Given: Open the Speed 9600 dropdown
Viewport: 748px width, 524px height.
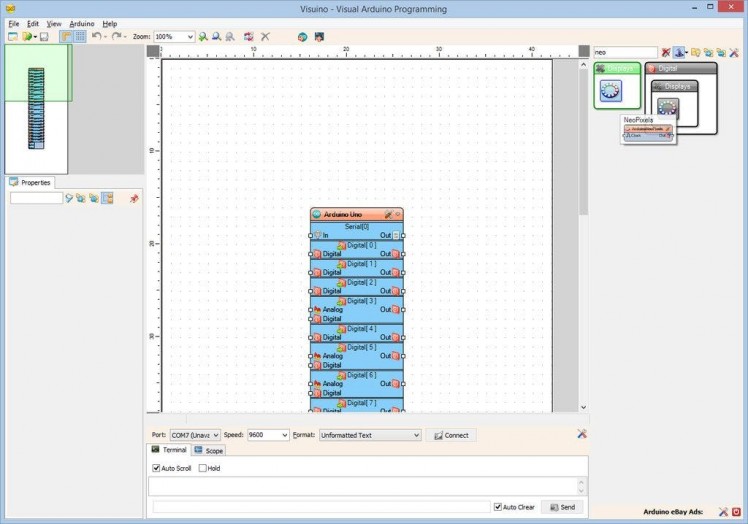Looking at the screenshot, I should (x=268, y=436).
